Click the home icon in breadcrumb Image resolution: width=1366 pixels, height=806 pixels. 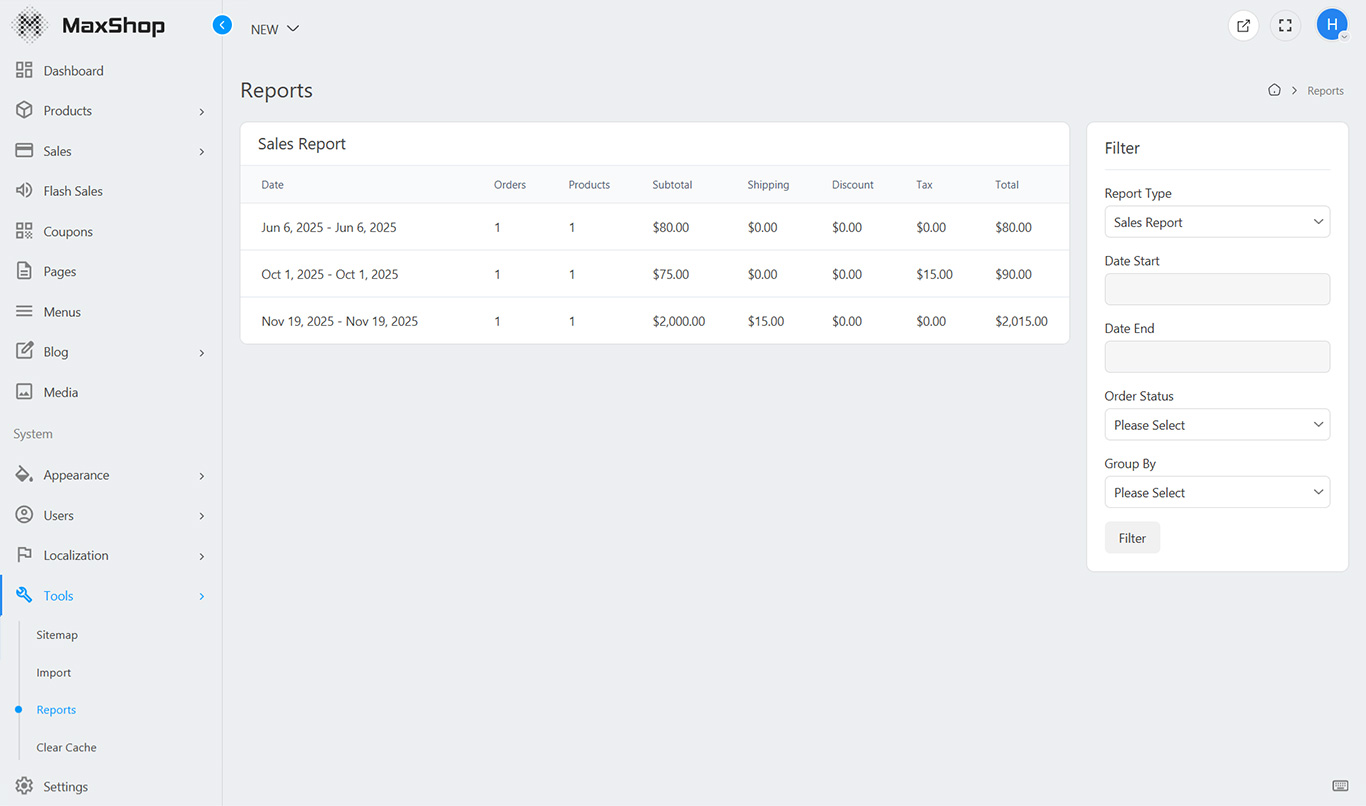(x=1274, y=90)
